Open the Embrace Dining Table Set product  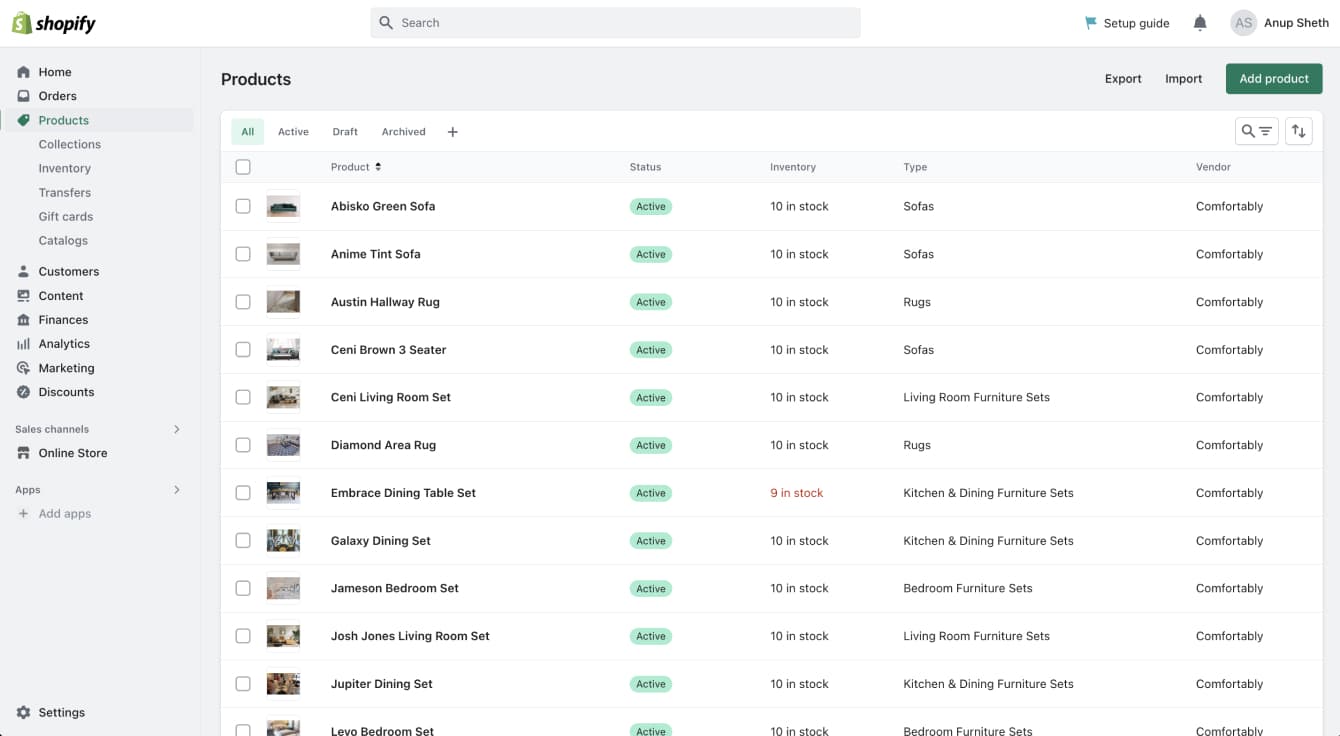coord(403,493)
